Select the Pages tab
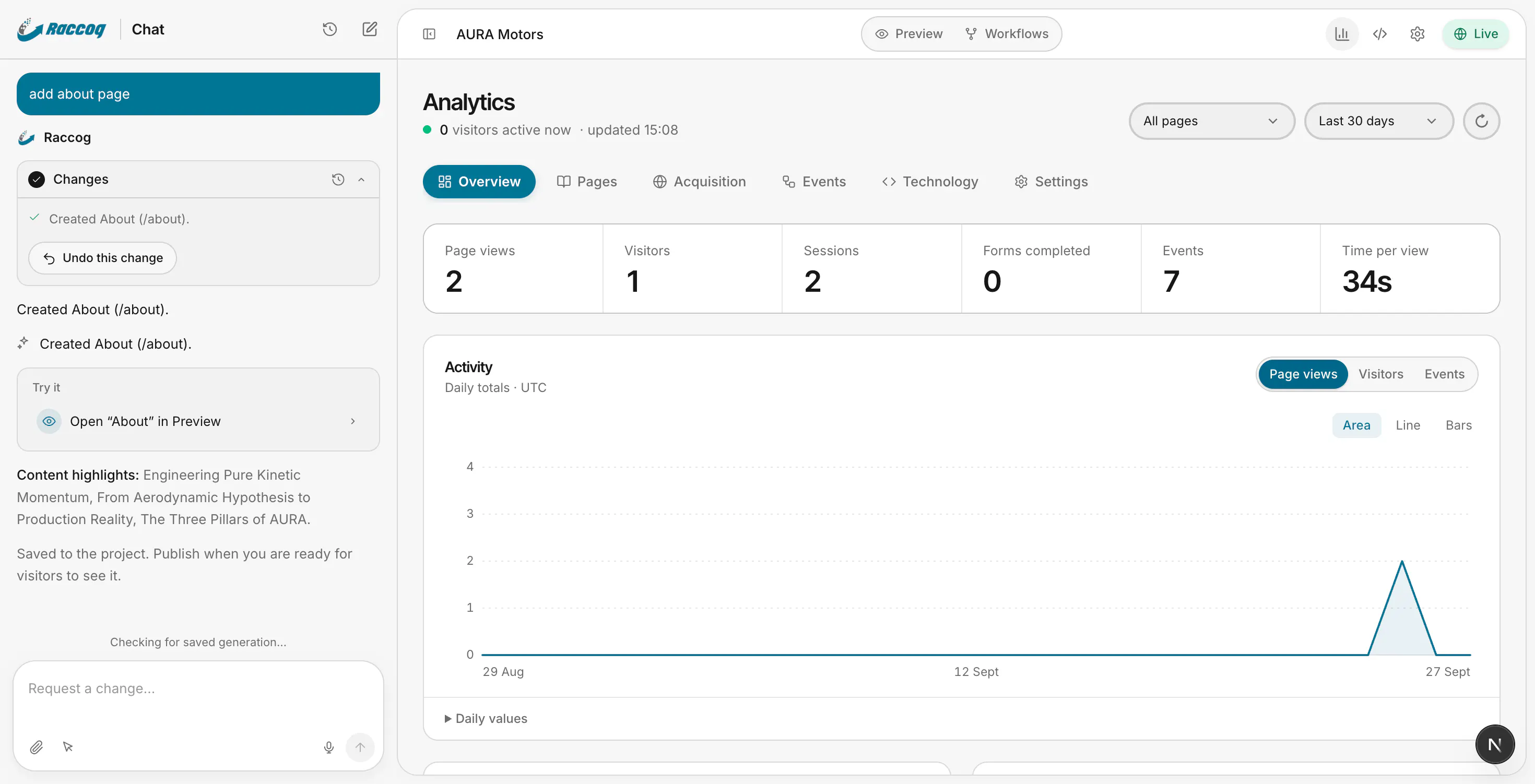1535x784 pixels. tap(587, 182)
